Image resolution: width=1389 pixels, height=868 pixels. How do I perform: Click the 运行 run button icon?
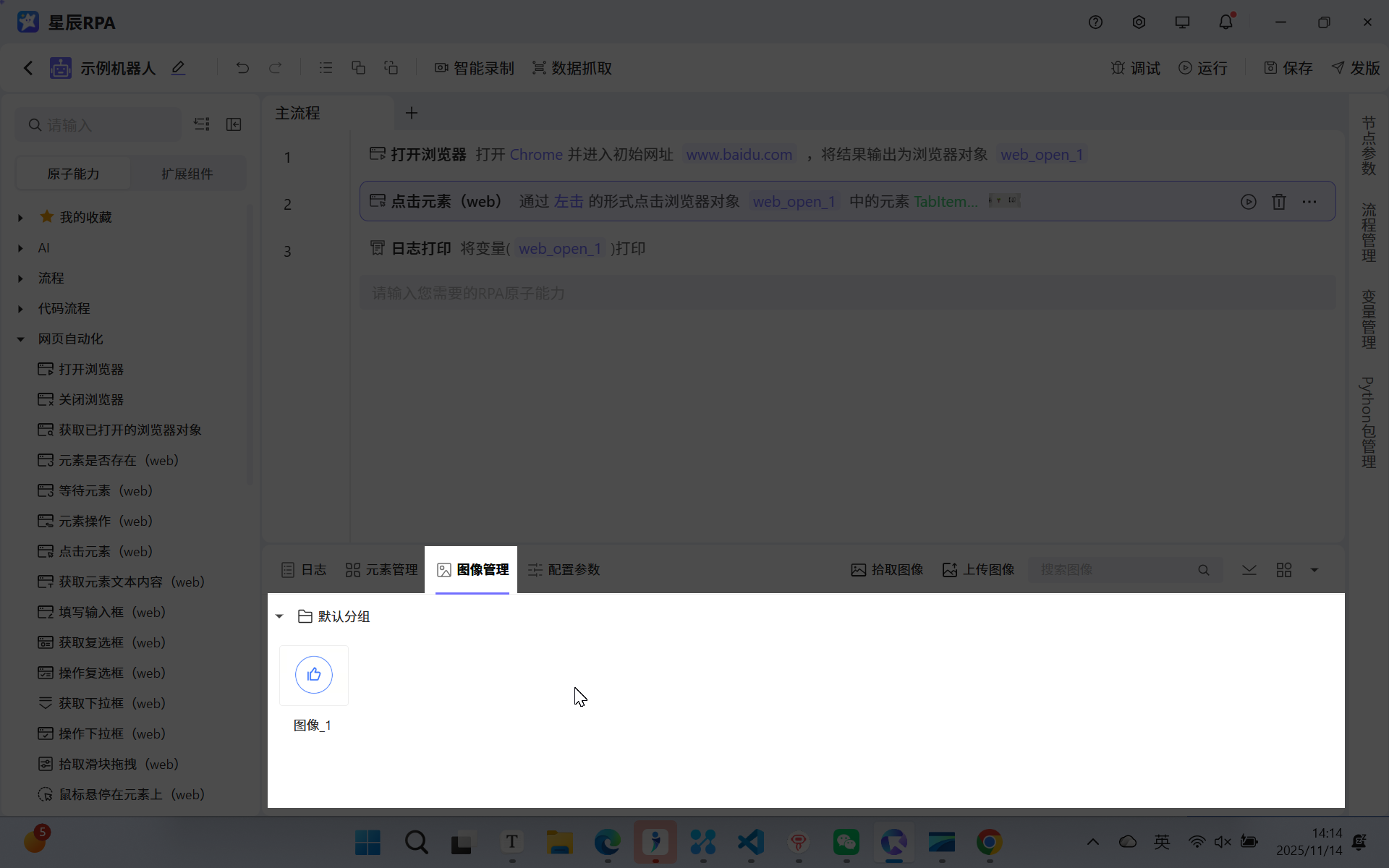[1185, 67]
